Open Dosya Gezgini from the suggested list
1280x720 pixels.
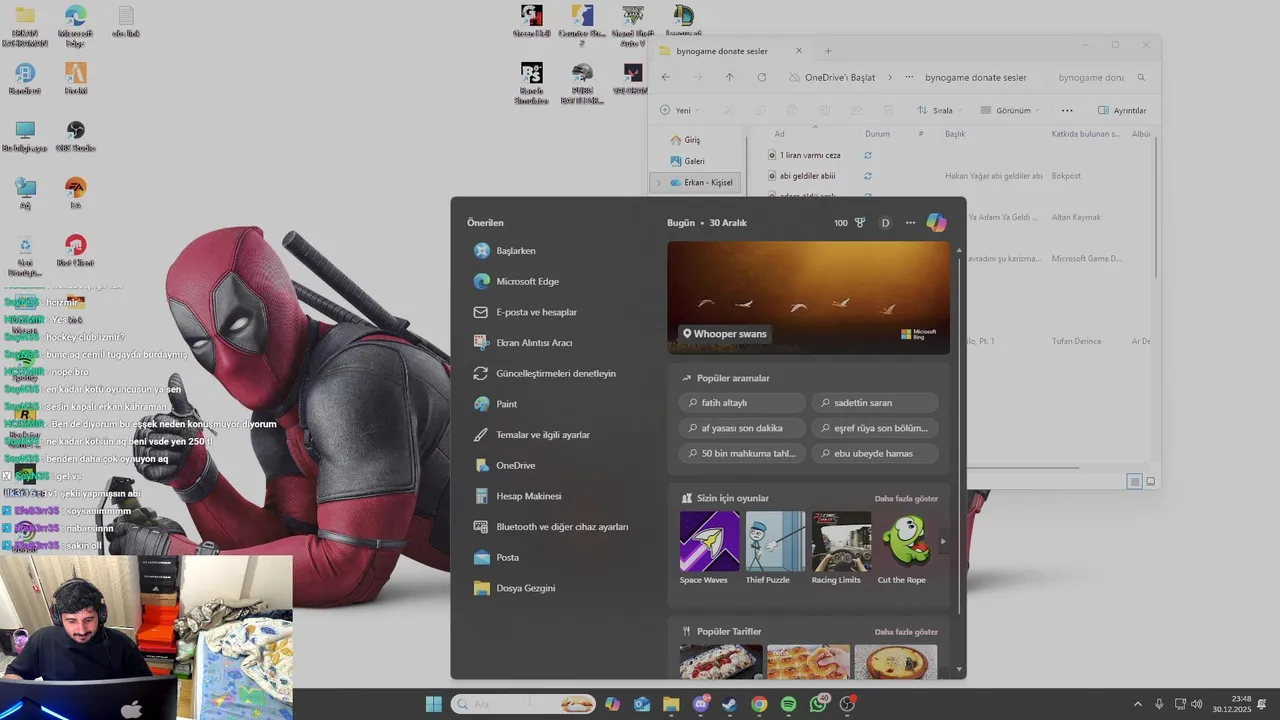coord(515,588)
